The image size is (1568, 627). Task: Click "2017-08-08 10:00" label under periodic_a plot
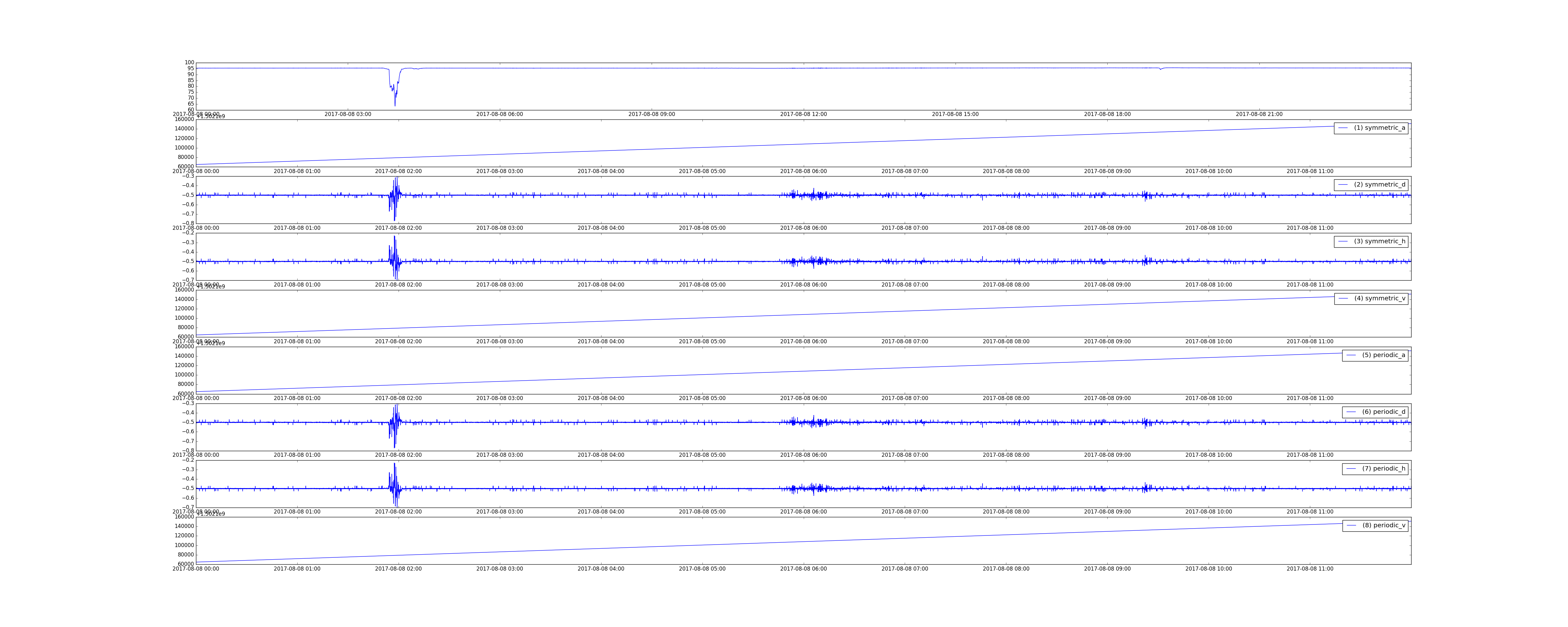[1208, 399]
